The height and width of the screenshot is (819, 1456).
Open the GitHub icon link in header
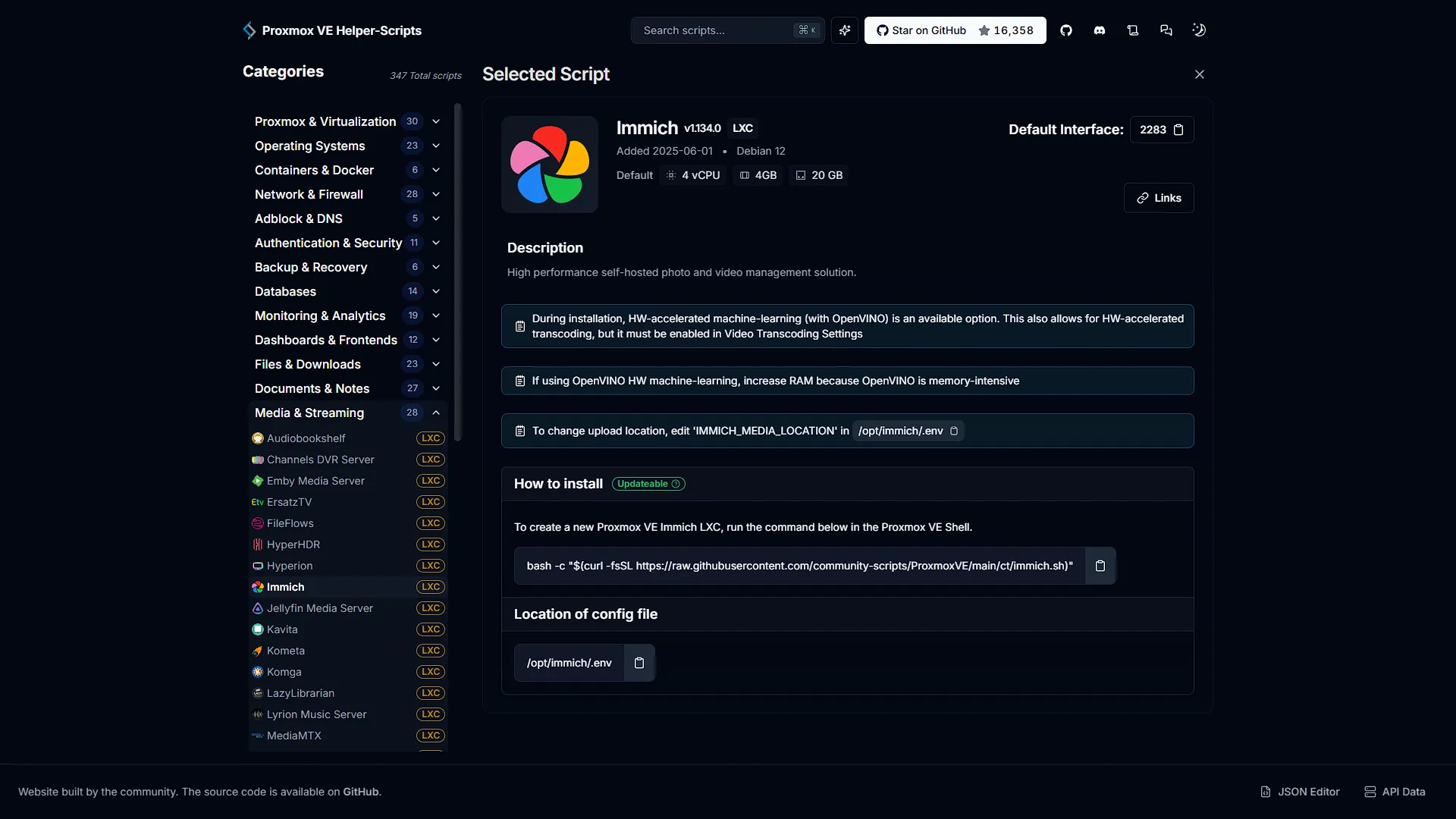[1066, 30]
